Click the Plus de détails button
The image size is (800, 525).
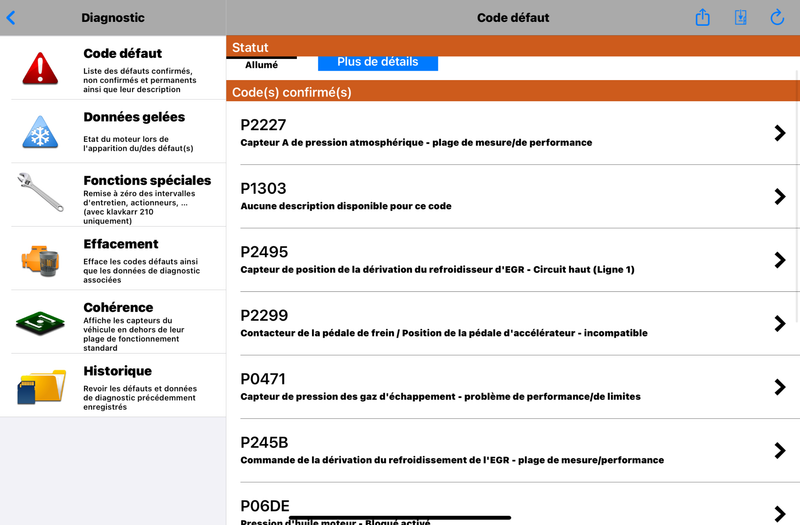378,63
